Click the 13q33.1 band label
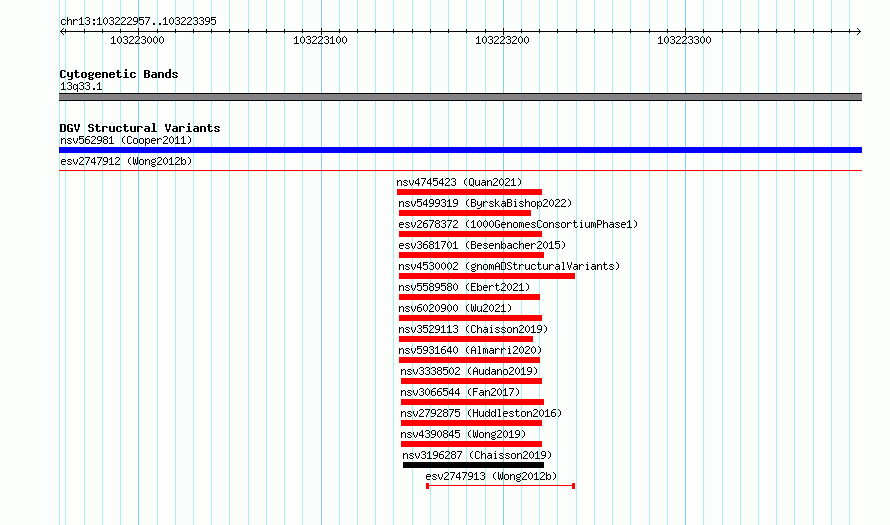Screen dimensions: 890x525 point(81,86)
